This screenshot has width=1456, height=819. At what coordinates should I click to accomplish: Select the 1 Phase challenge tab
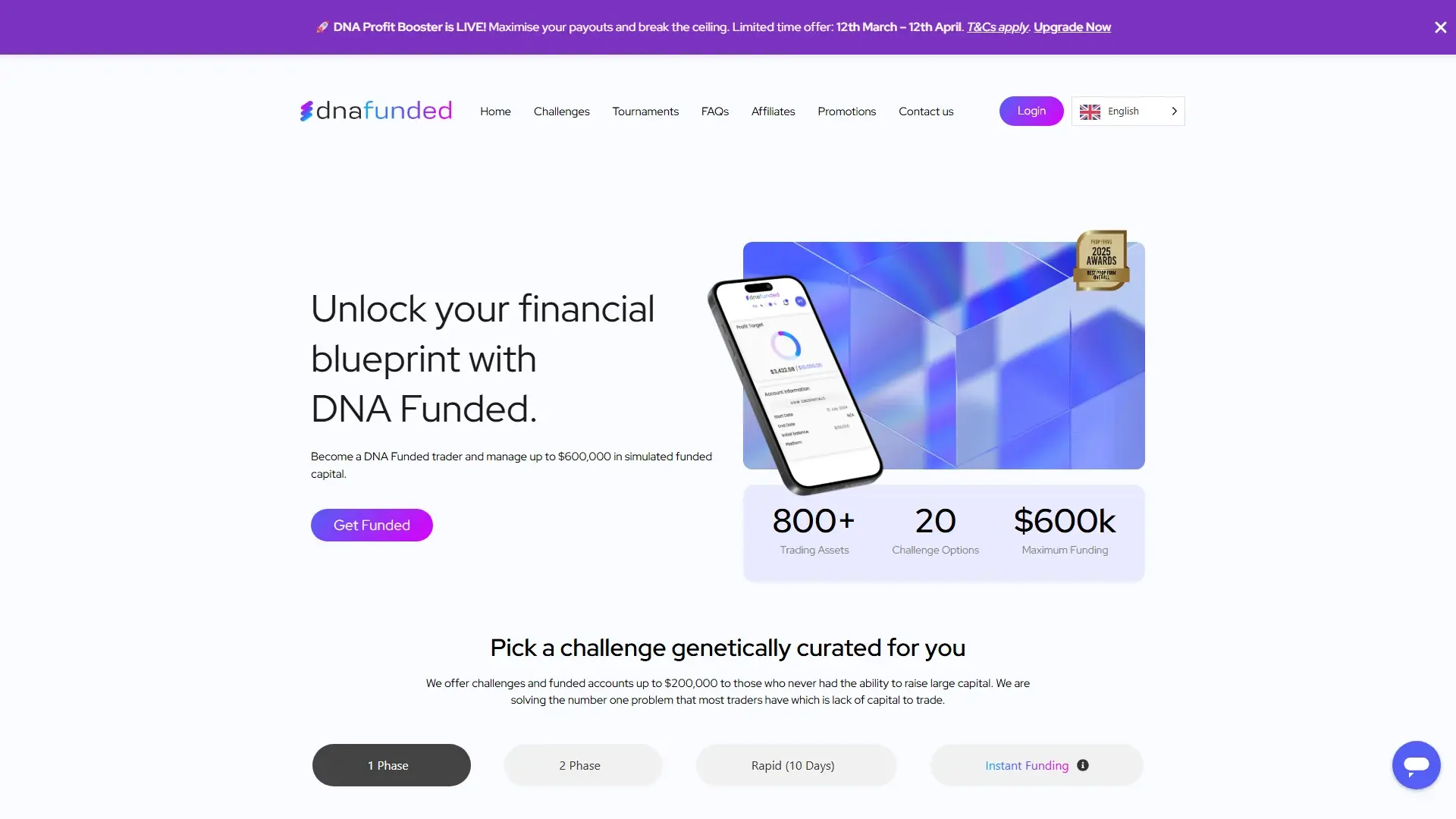[391, 765]
